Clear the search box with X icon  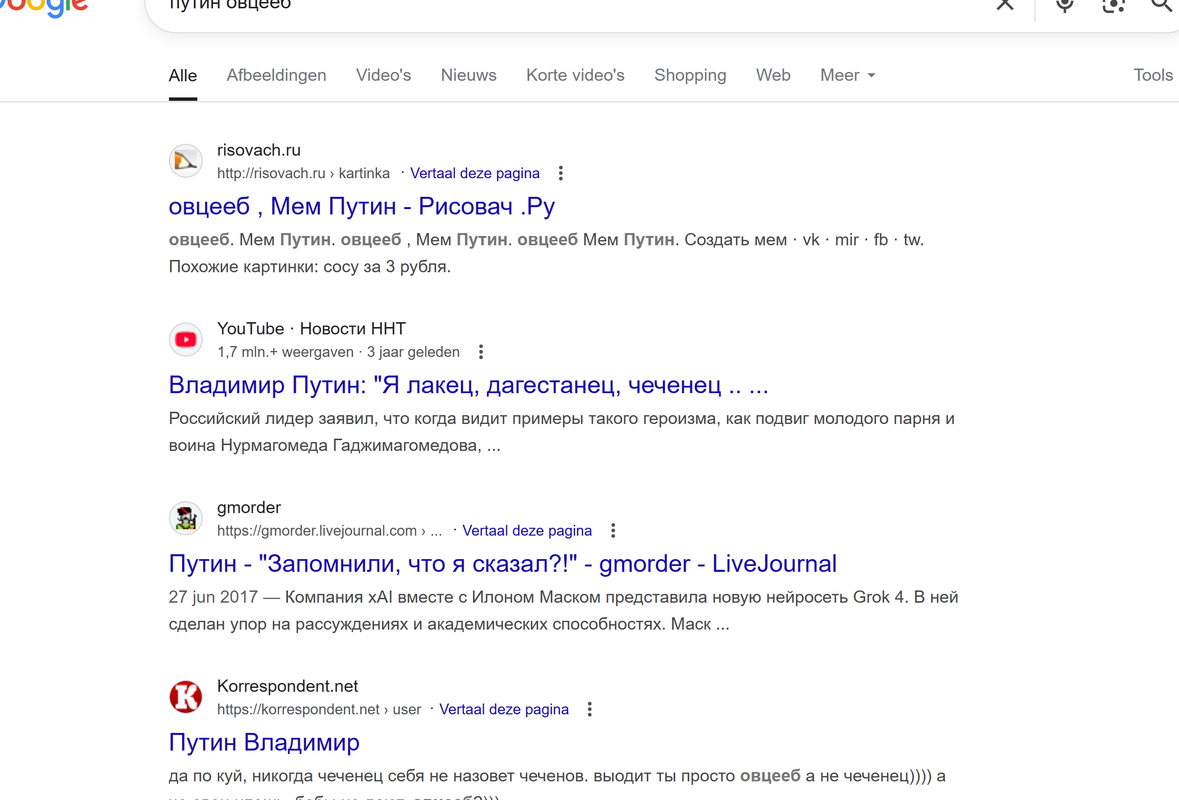coord(1005,5)
